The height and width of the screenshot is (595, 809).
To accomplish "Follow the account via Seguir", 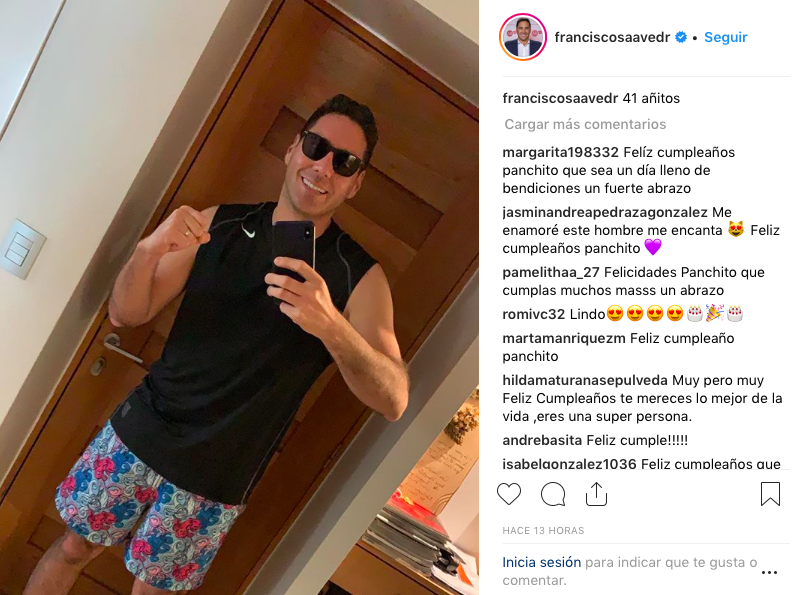I will pyautogui.click(x=725, y=37).
